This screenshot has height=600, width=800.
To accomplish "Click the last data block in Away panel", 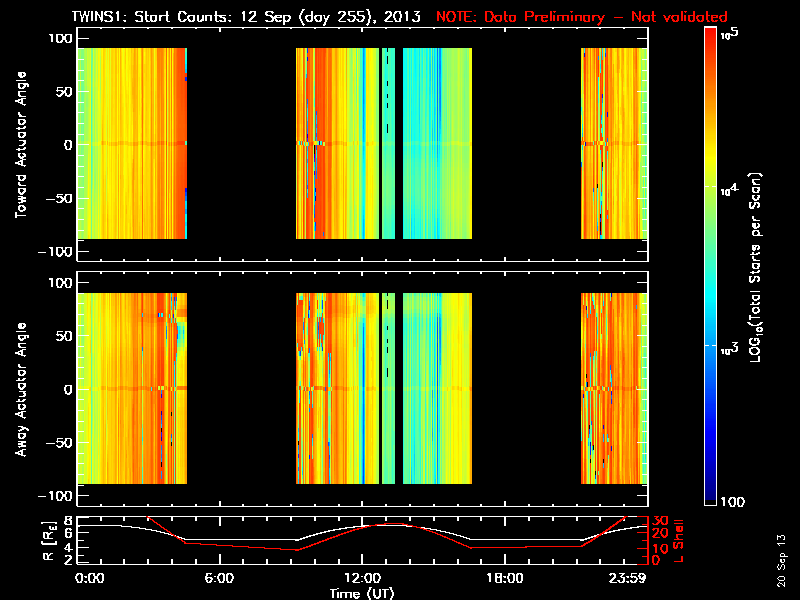I will coord(614,388).
